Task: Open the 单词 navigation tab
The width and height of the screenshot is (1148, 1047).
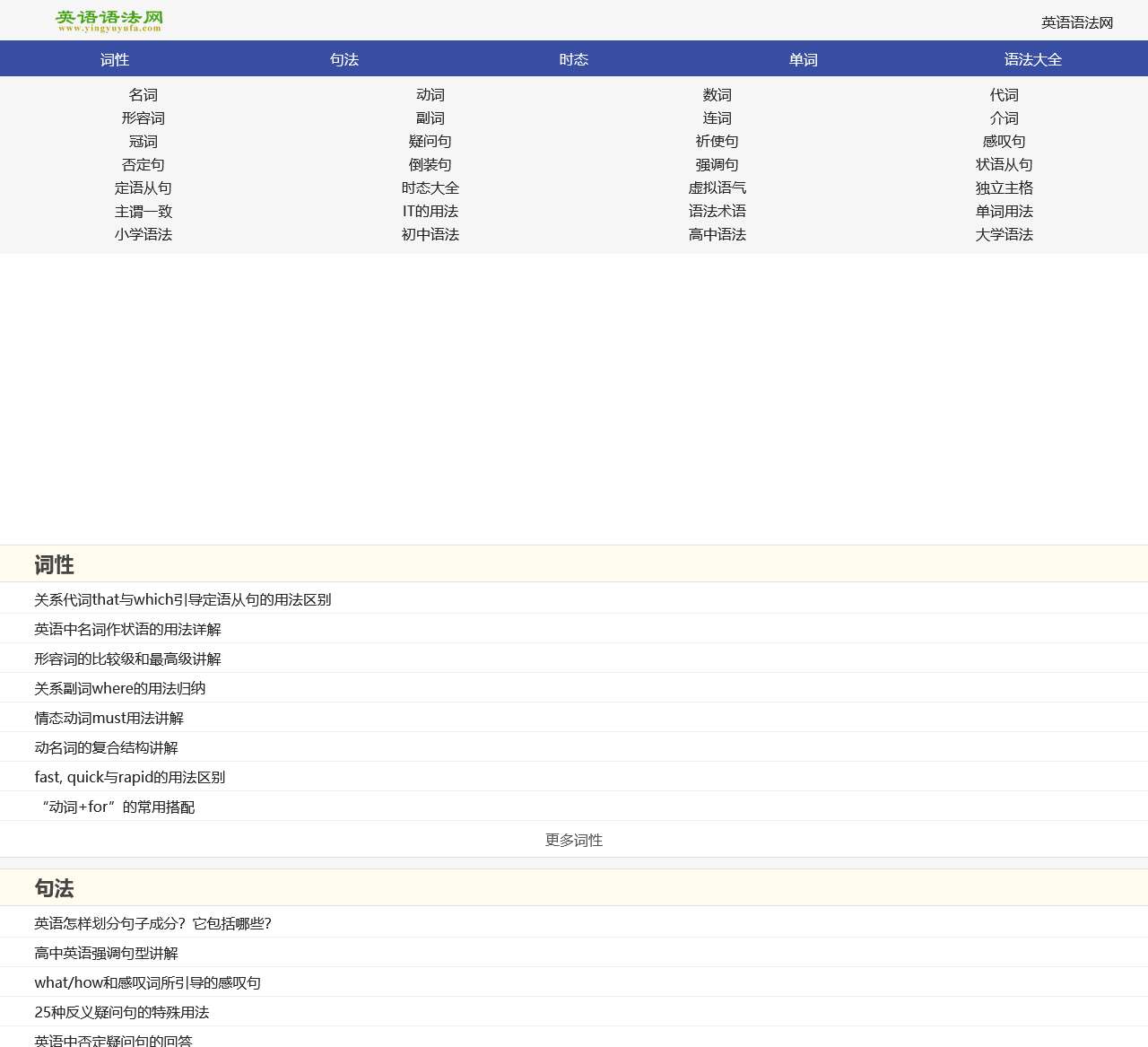Action: pyautogui.click(x=804, y=59)
